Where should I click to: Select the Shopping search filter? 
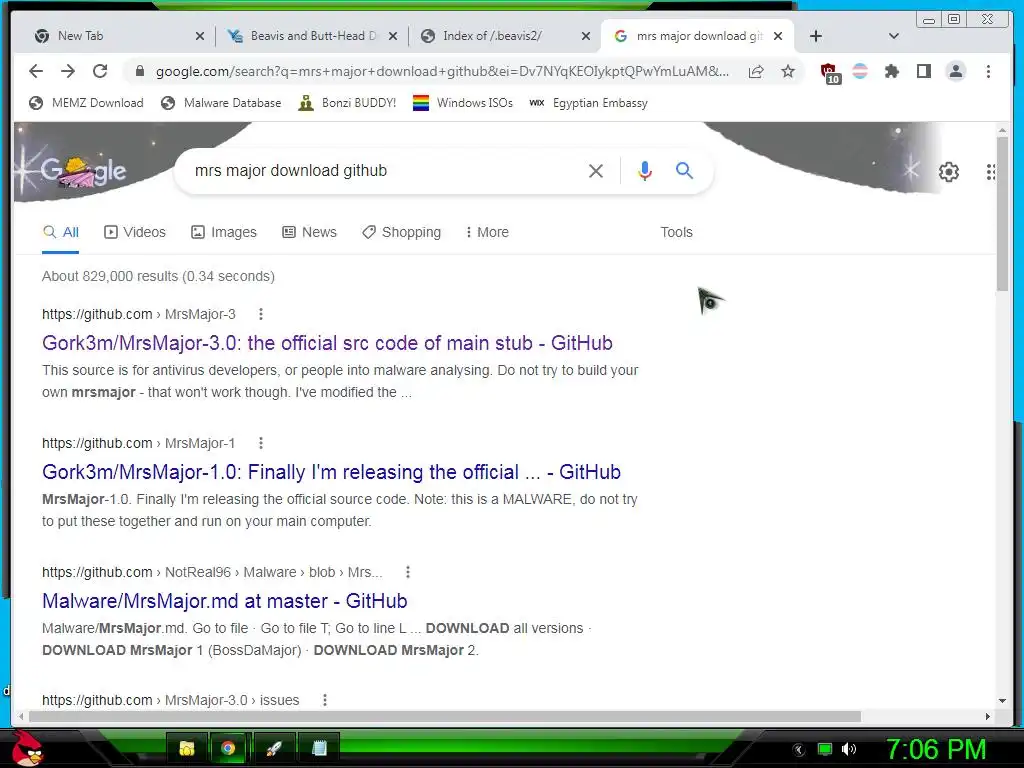402,232
